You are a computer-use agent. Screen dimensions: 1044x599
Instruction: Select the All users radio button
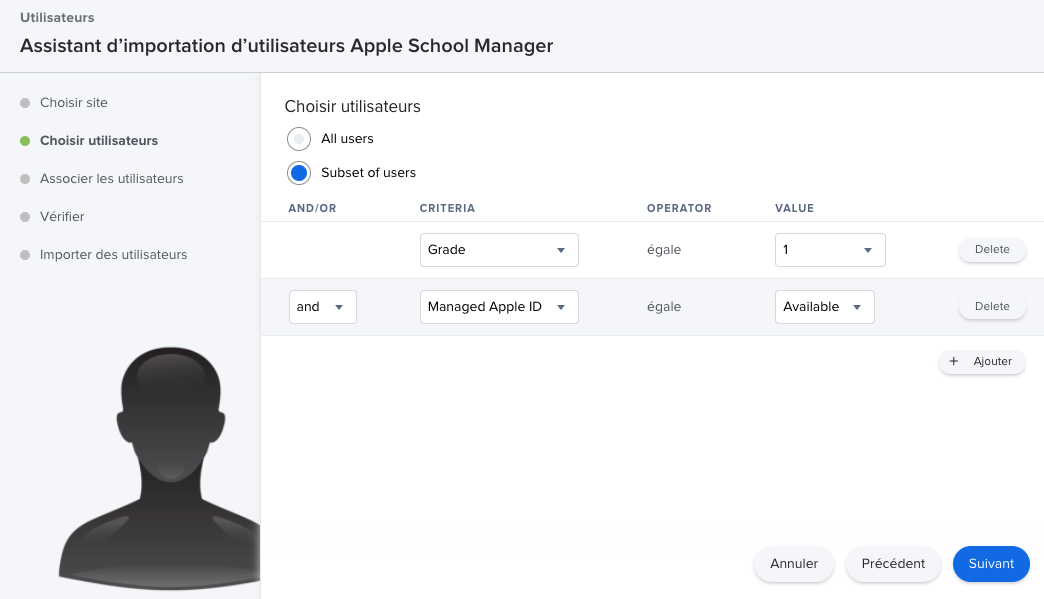point(299,139)
